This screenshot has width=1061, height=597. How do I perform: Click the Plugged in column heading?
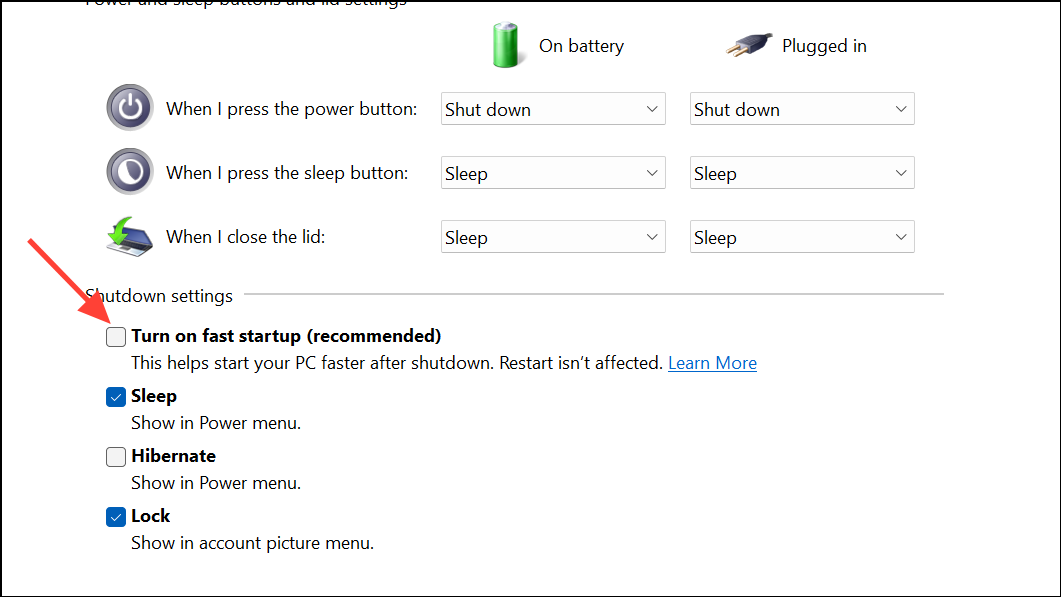824,46
